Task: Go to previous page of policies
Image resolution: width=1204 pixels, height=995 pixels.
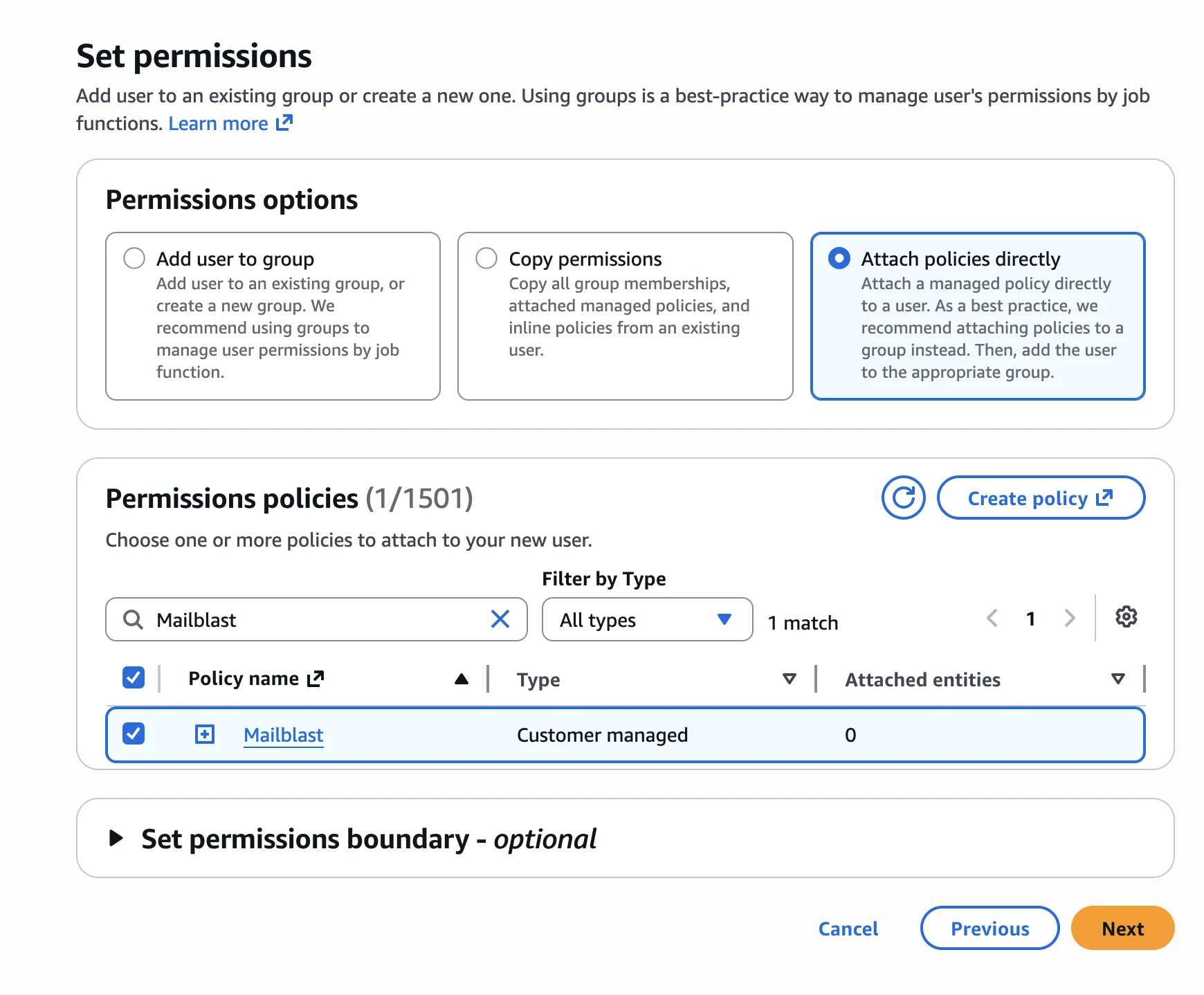Action: 992,618
